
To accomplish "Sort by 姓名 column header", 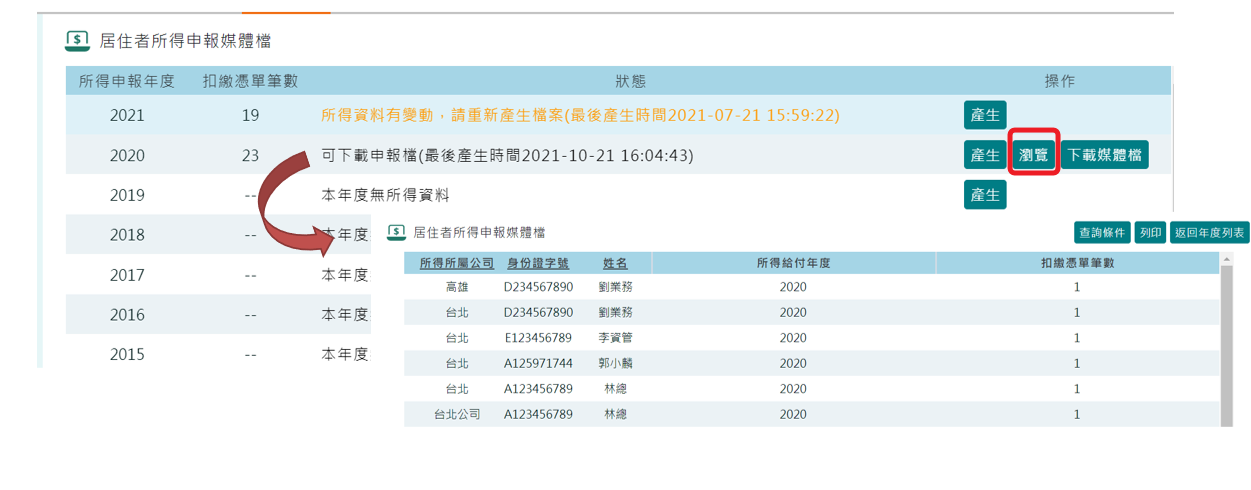I will [x=615, y=263].
